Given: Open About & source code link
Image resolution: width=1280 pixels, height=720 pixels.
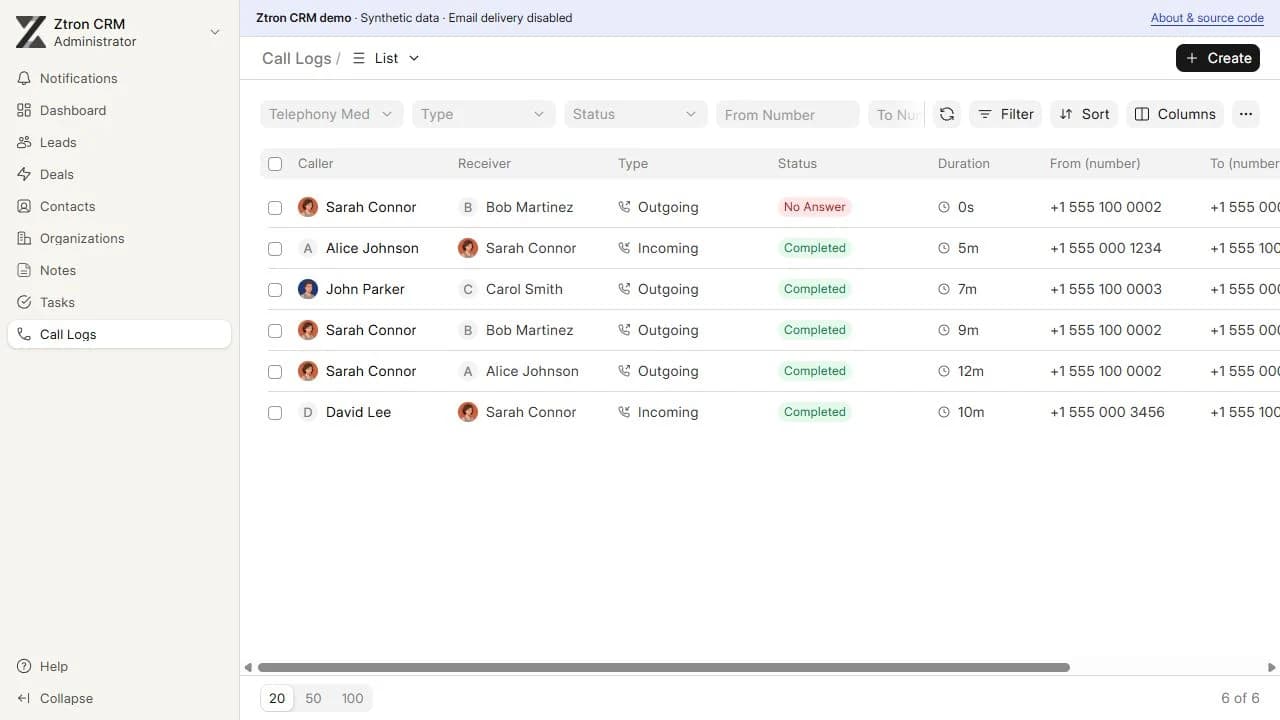Looking at the screenshot, I should [1207, 18].
